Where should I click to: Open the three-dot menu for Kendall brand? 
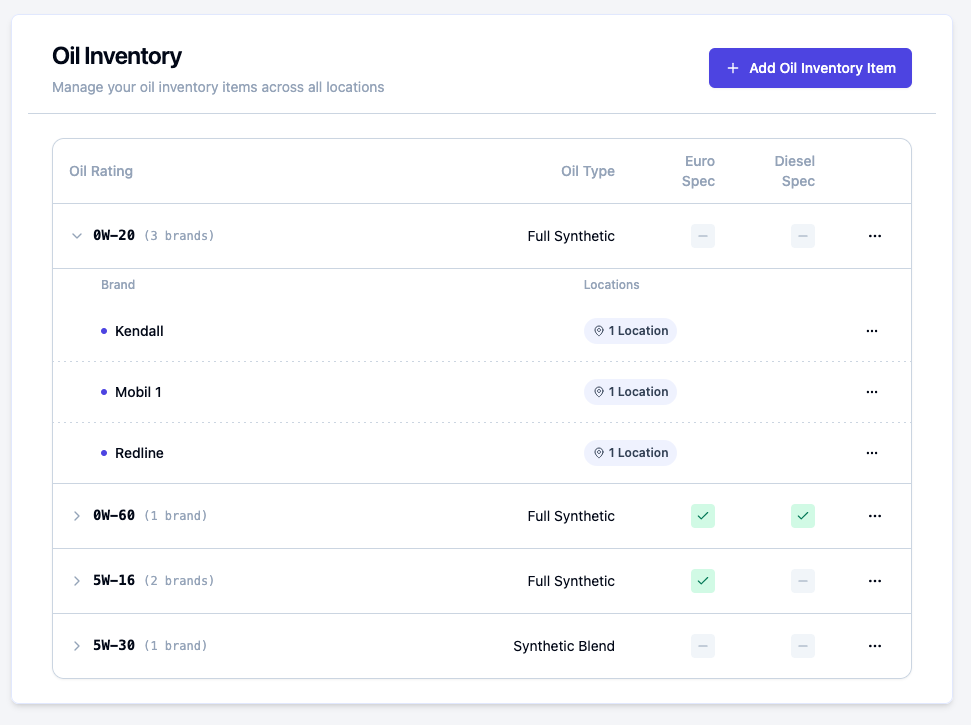[872, 331]
